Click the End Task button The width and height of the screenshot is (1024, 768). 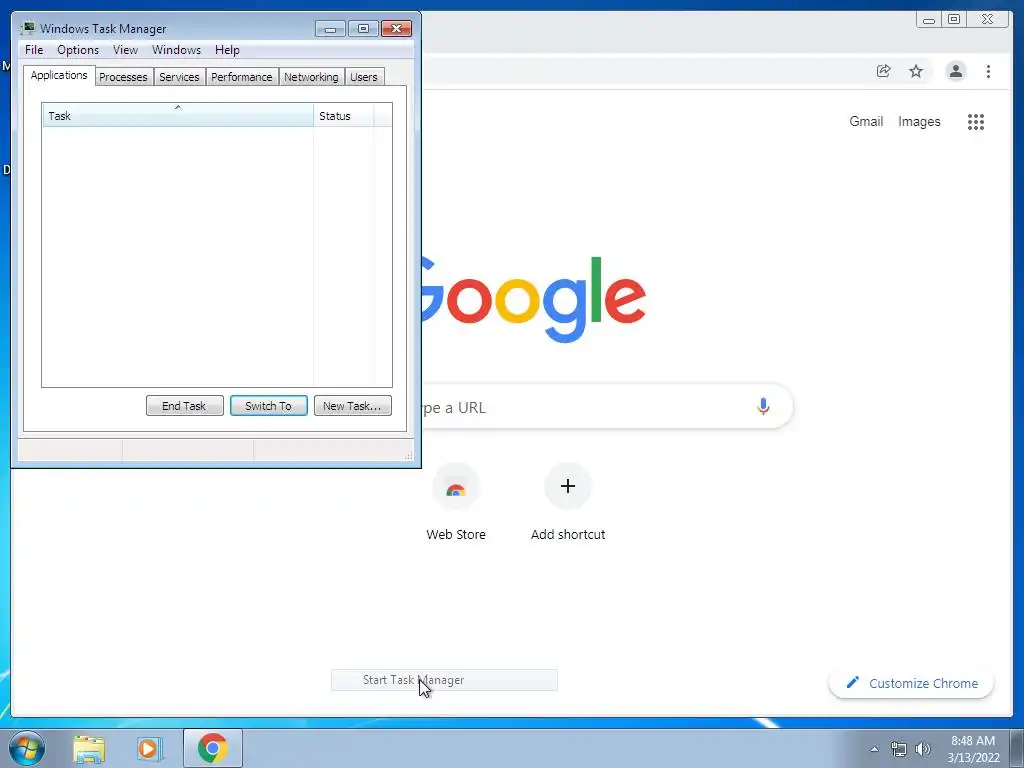tap(185, 406)
